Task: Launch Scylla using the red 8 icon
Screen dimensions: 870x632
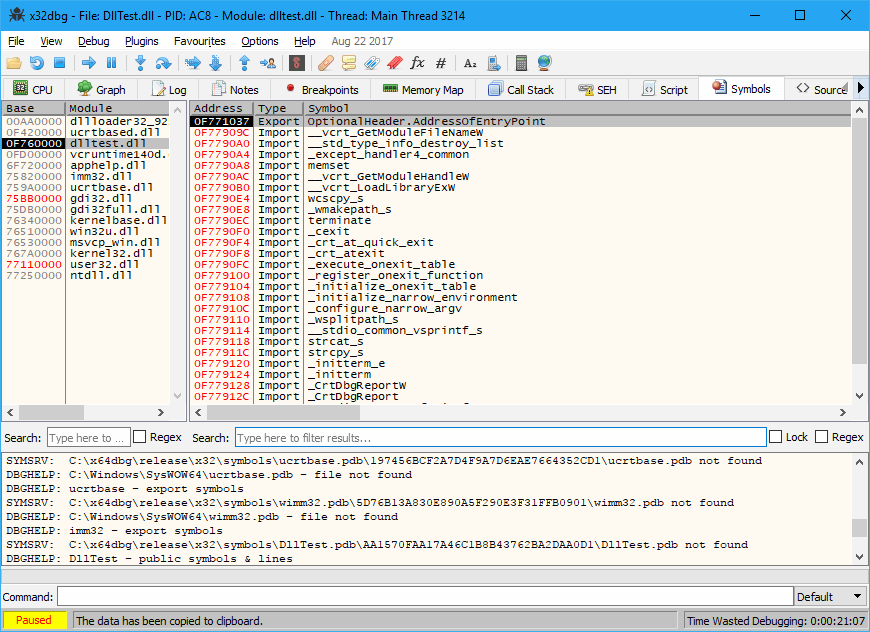Action: pos(296,62)
